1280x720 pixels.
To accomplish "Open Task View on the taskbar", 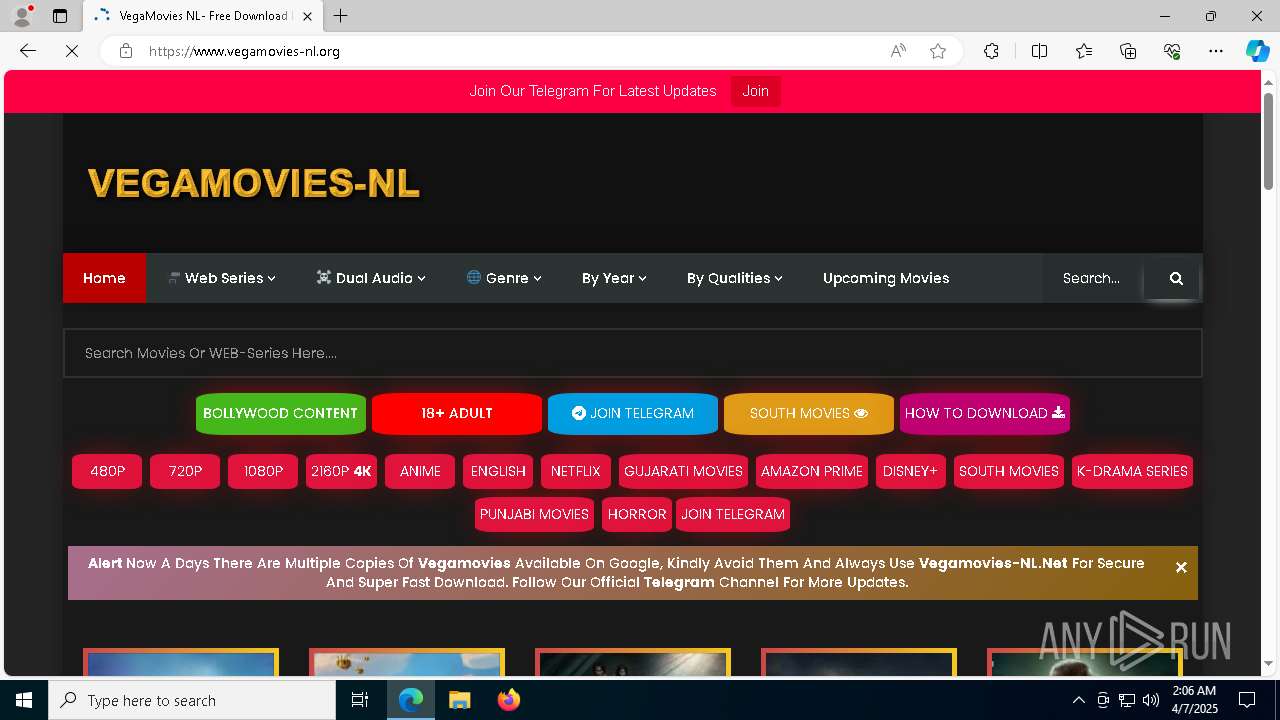I will 360,700.
